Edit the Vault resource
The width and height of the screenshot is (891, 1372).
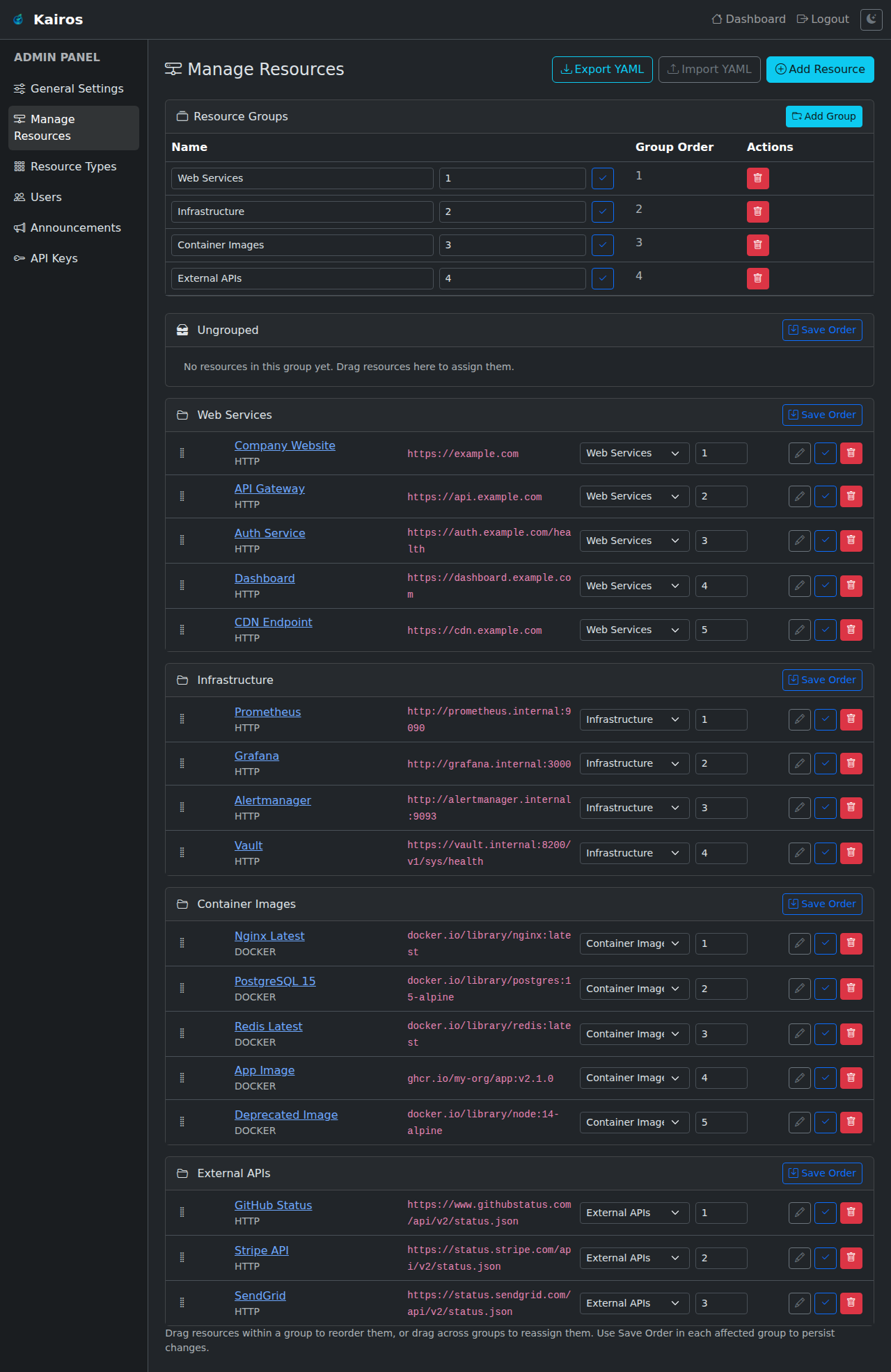click(x=799, y=853)
